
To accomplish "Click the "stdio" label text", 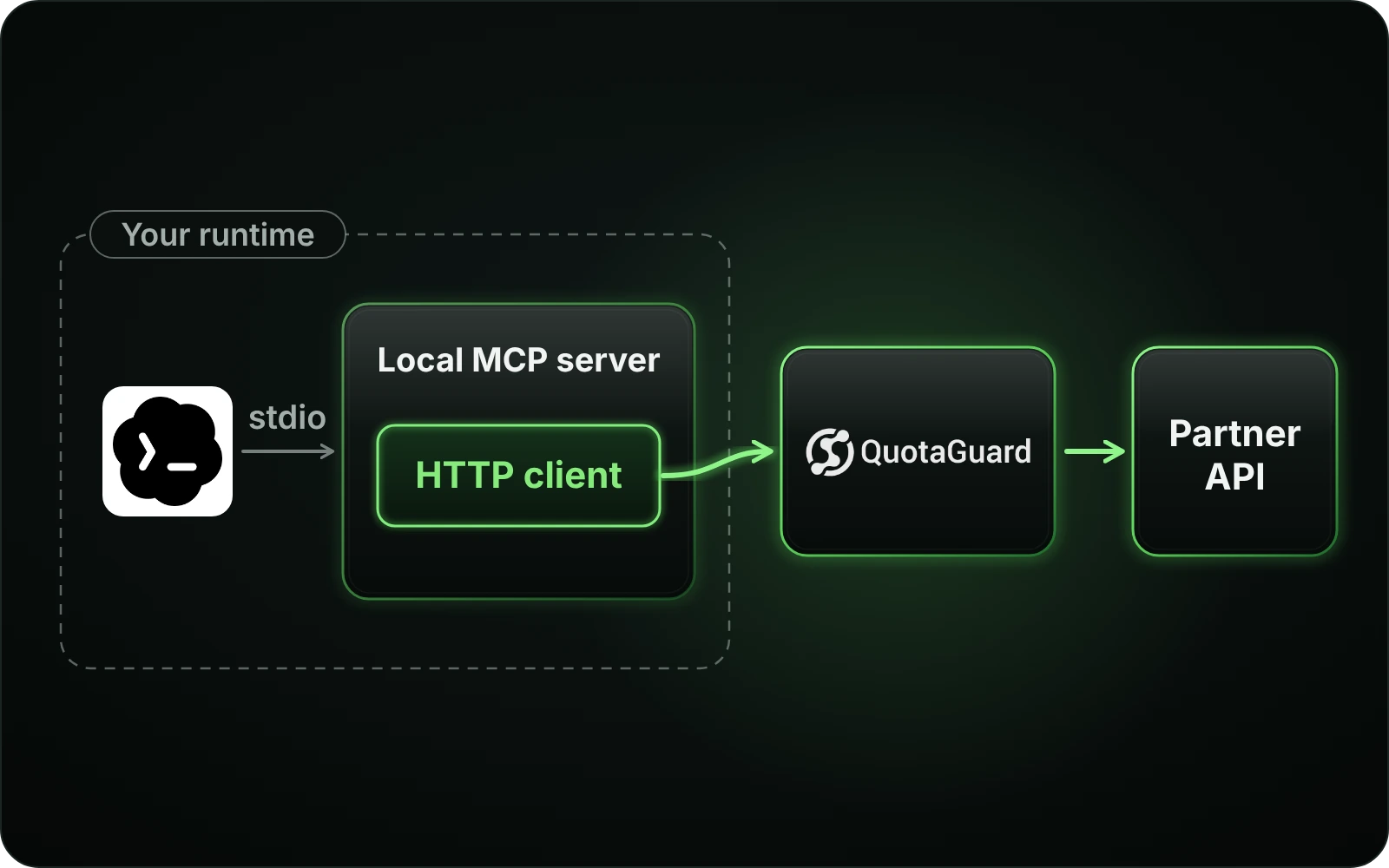I will (x=287, y=418).
